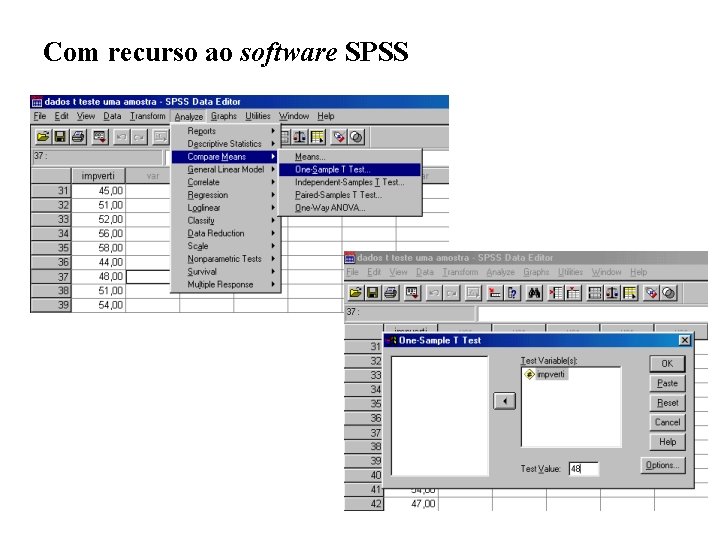The height and width of the screenshot is (540, 720).
Task: Click the Value Labels tag icon in the right window
Action: [651, 292]
